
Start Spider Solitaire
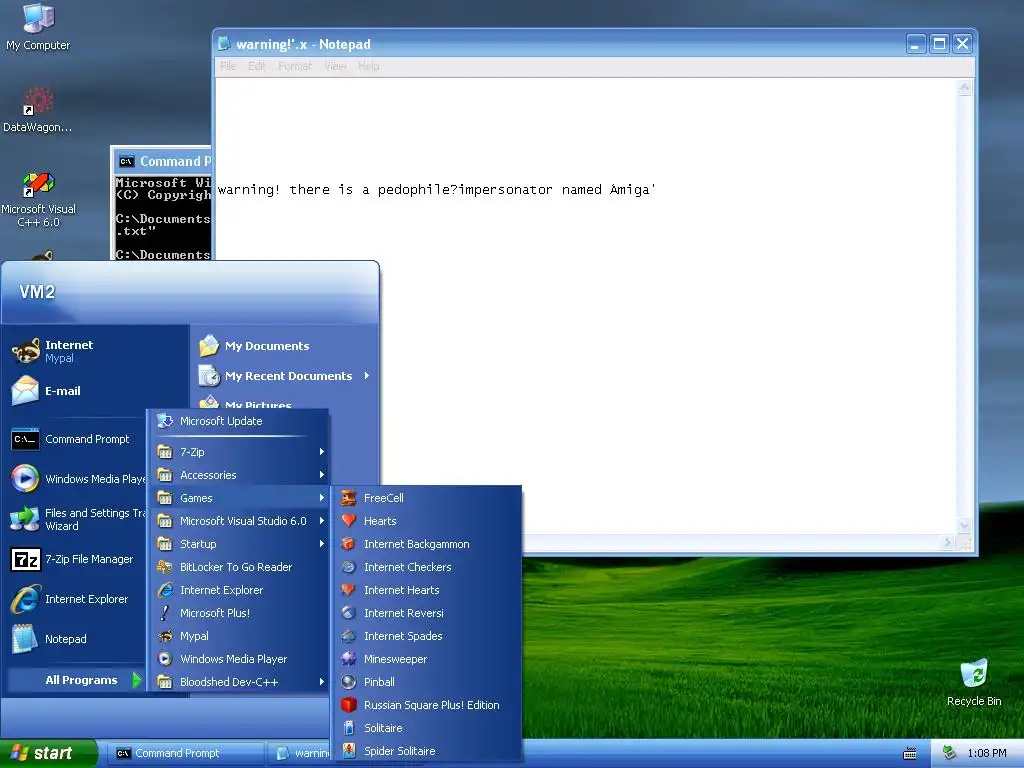426,750
